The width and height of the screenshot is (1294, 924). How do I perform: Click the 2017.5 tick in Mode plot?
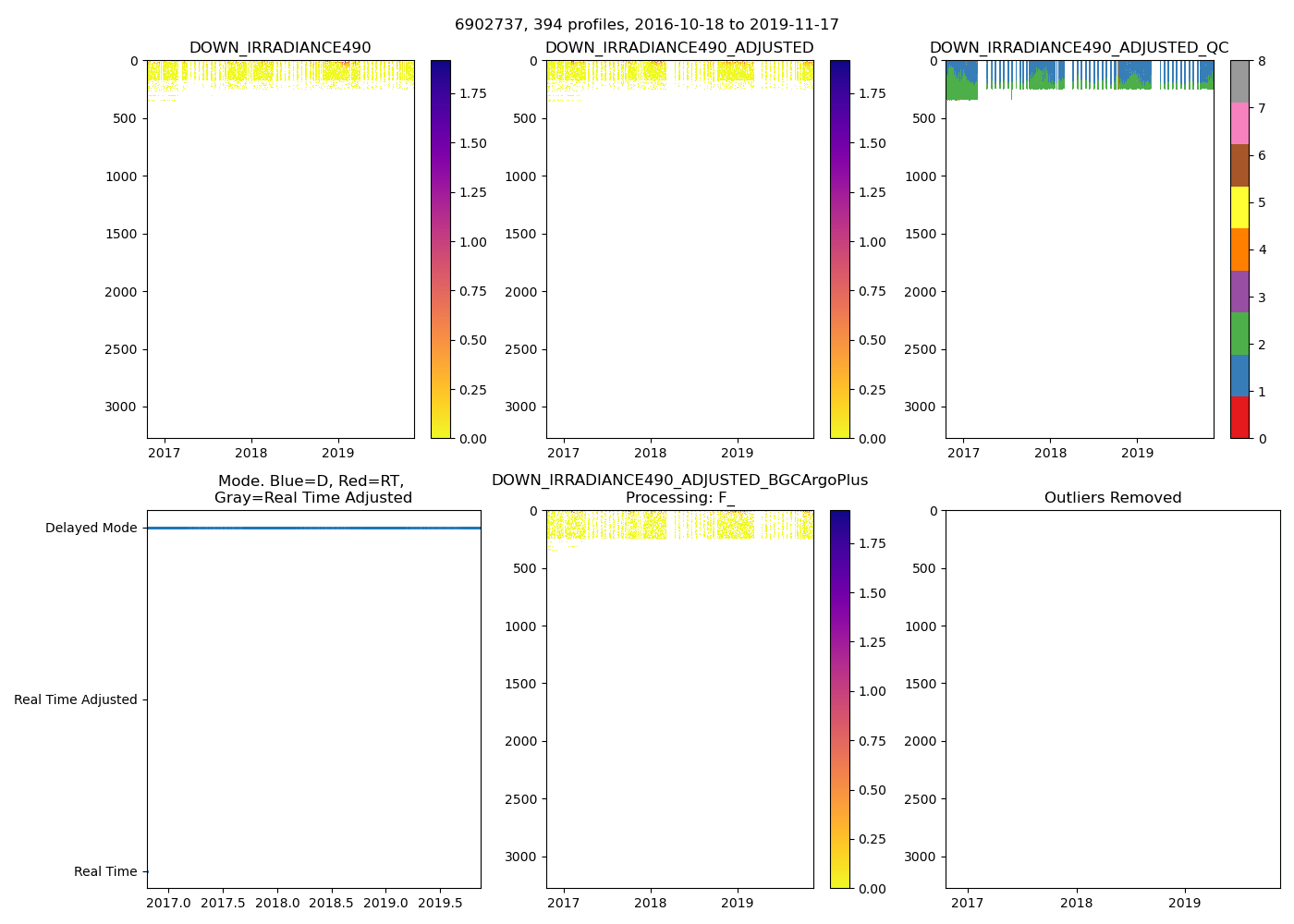(223, 903)
